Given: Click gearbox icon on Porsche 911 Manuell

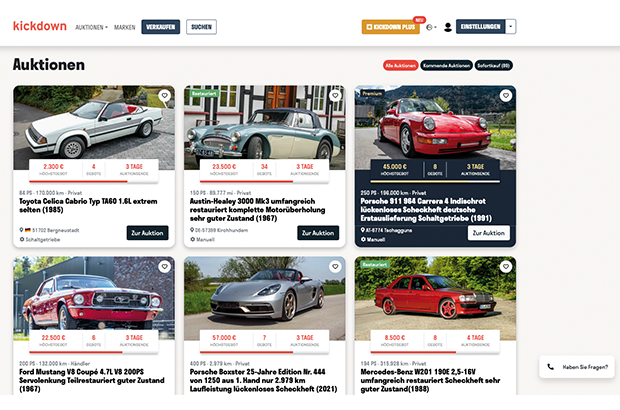Looking at the screenshot, I should point(363,239).
